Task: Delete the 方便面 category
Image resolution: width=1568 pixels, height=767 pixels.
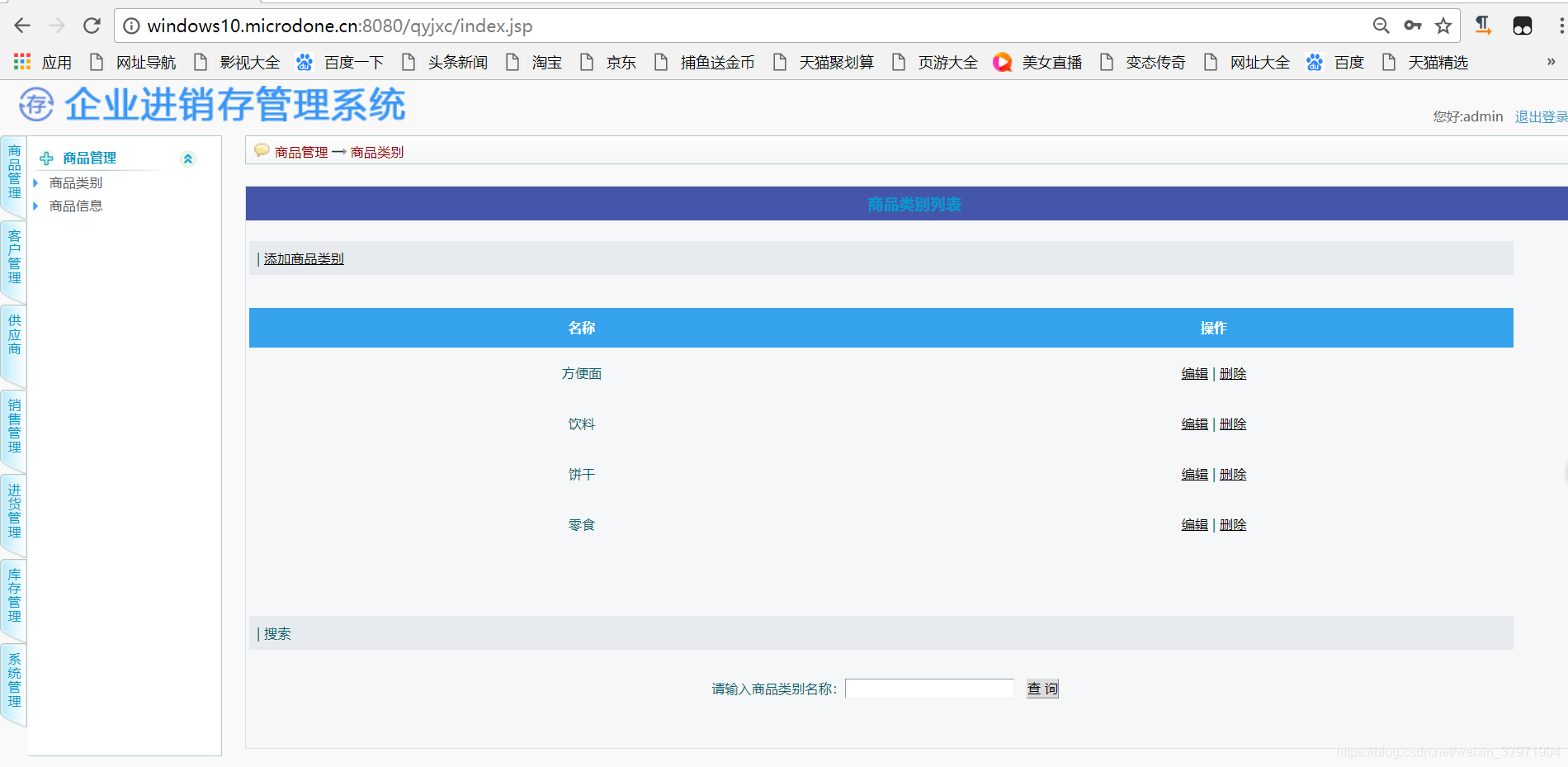Action: [1233, 374]
